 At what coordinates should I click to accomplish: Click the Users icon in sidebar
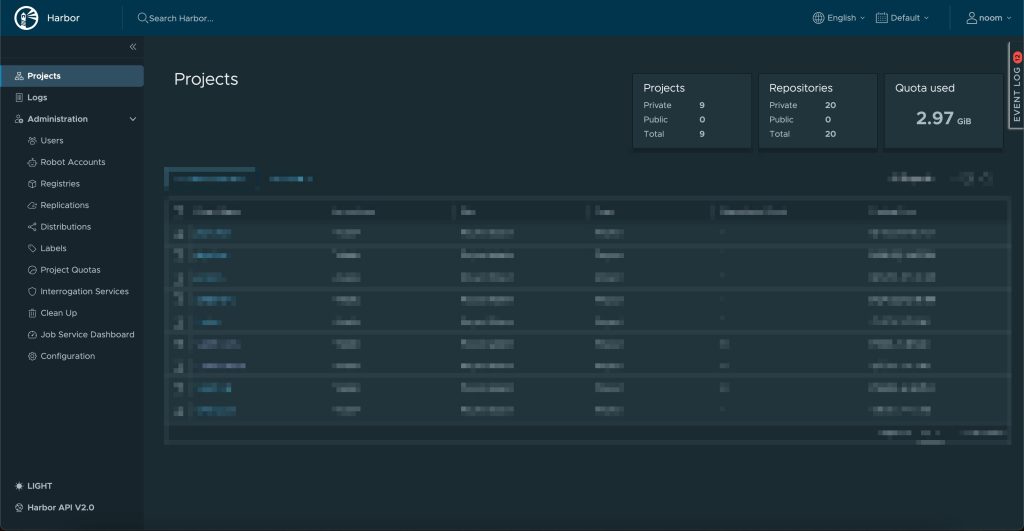pos(32,141)
